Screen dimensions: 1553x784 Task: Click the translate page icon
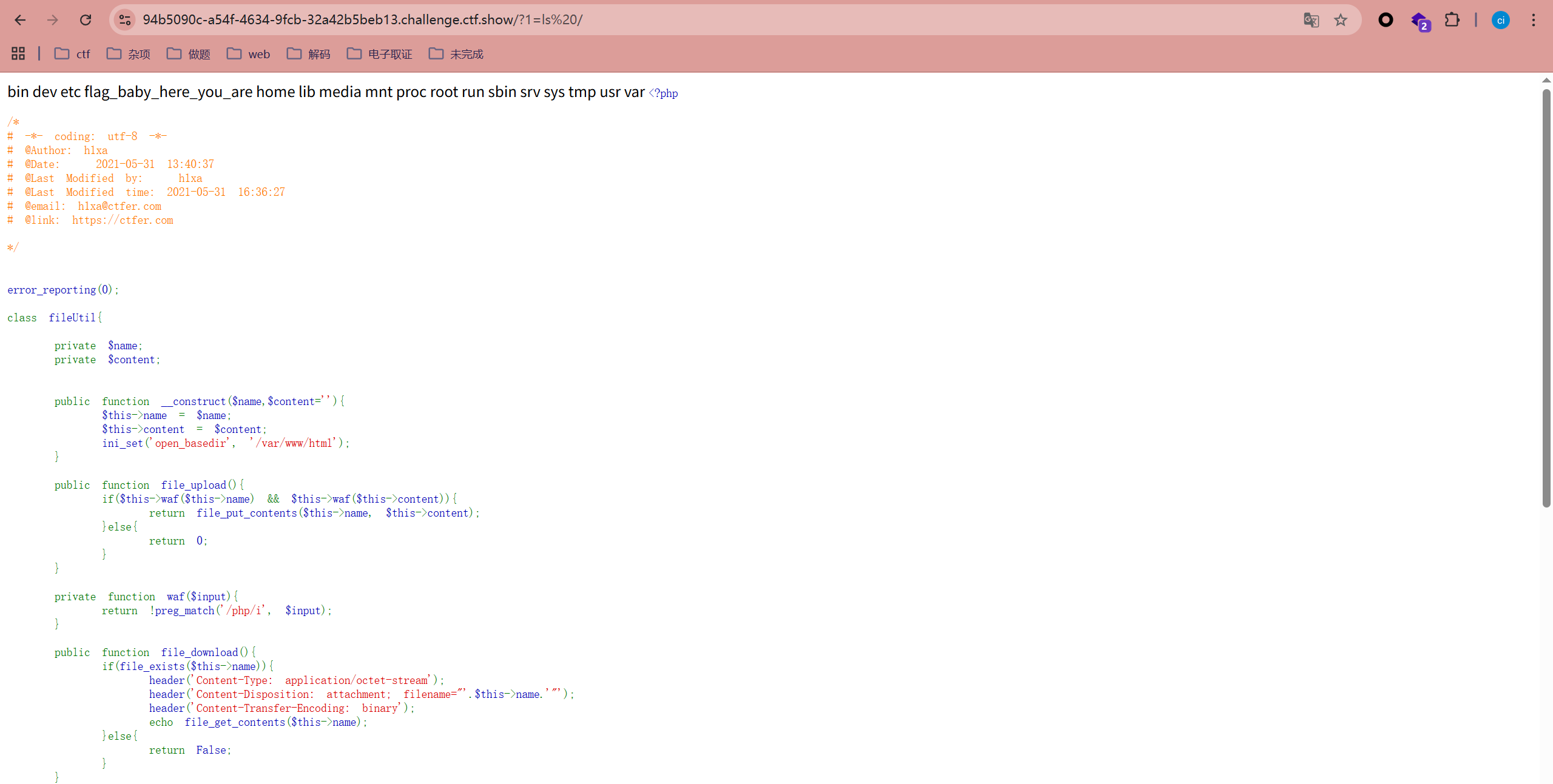click(x=1311, y=20)
